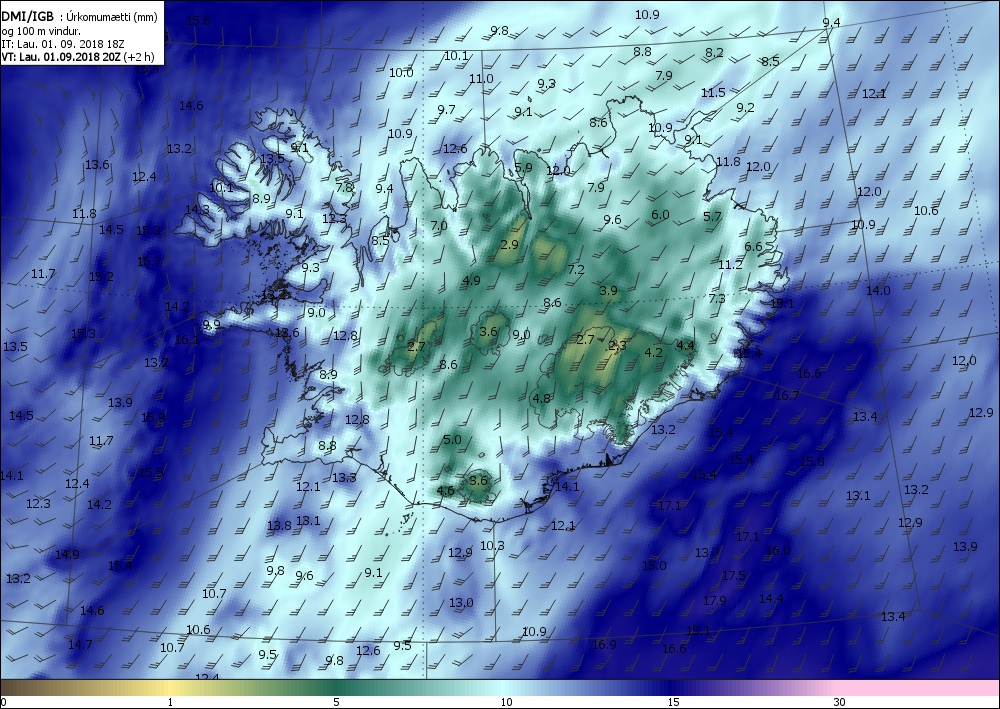Image resolution: width=1000 pixels, height=709 pixels.
Task: Click the "DMI/IGB" title in the legend box
Action: [27, 17]
